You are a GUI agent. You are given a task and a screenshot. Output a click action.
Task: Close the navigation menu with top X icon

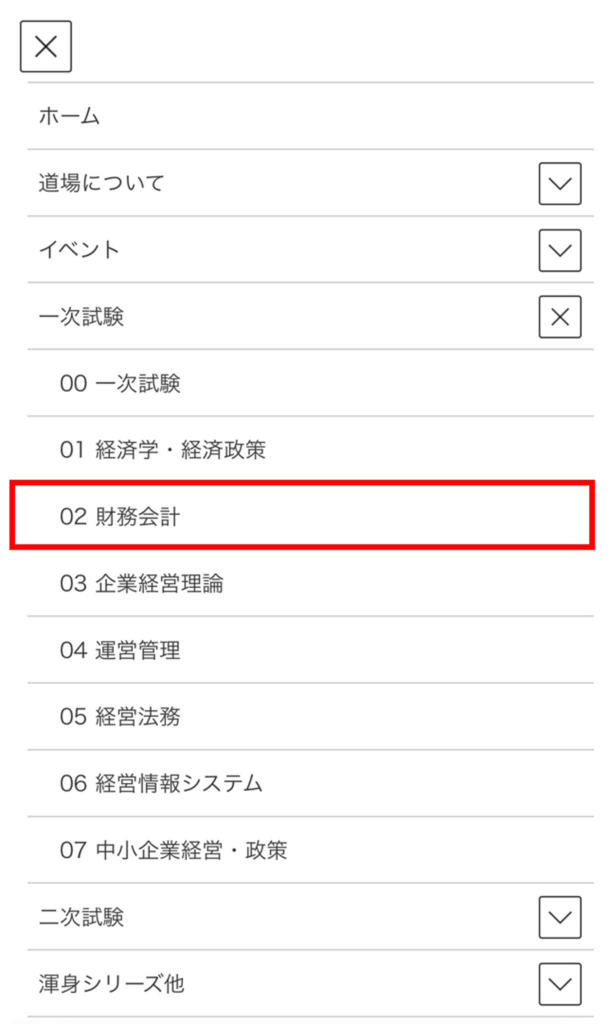46,47
